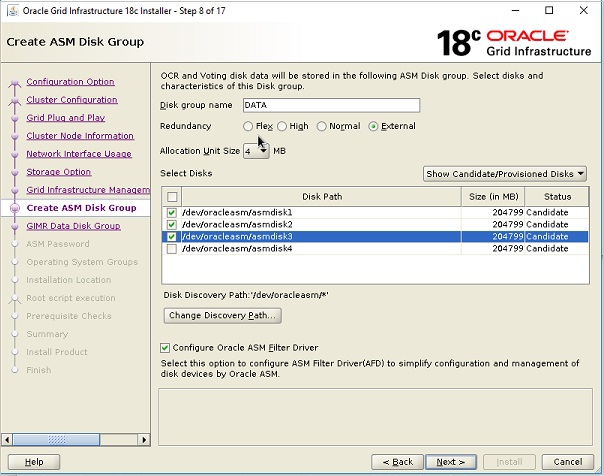Uncheck the asmdisk3 disk checkbox
The height and width of the screenshot is (476, 604).
click(172, 236)
